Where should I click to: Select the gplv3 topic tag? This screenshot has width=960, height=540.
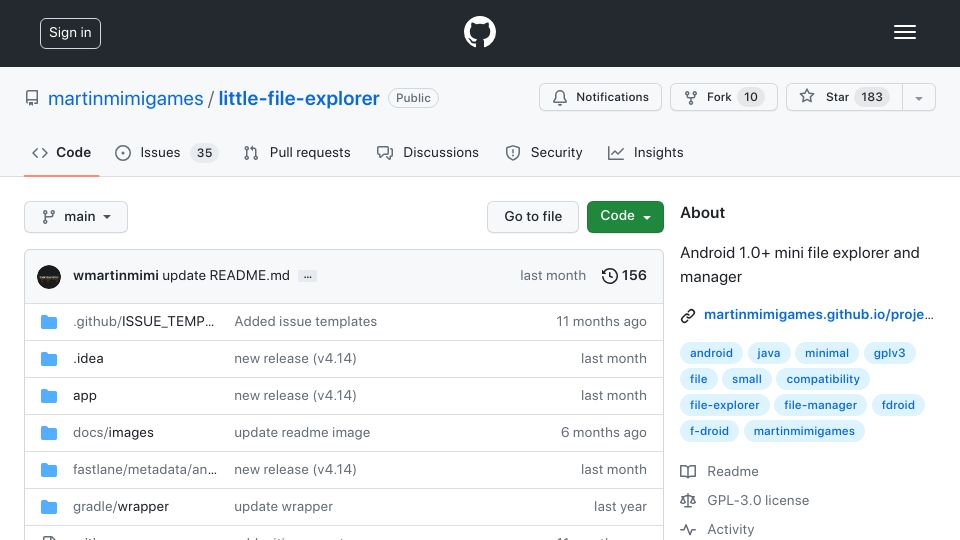pos(889,353)
